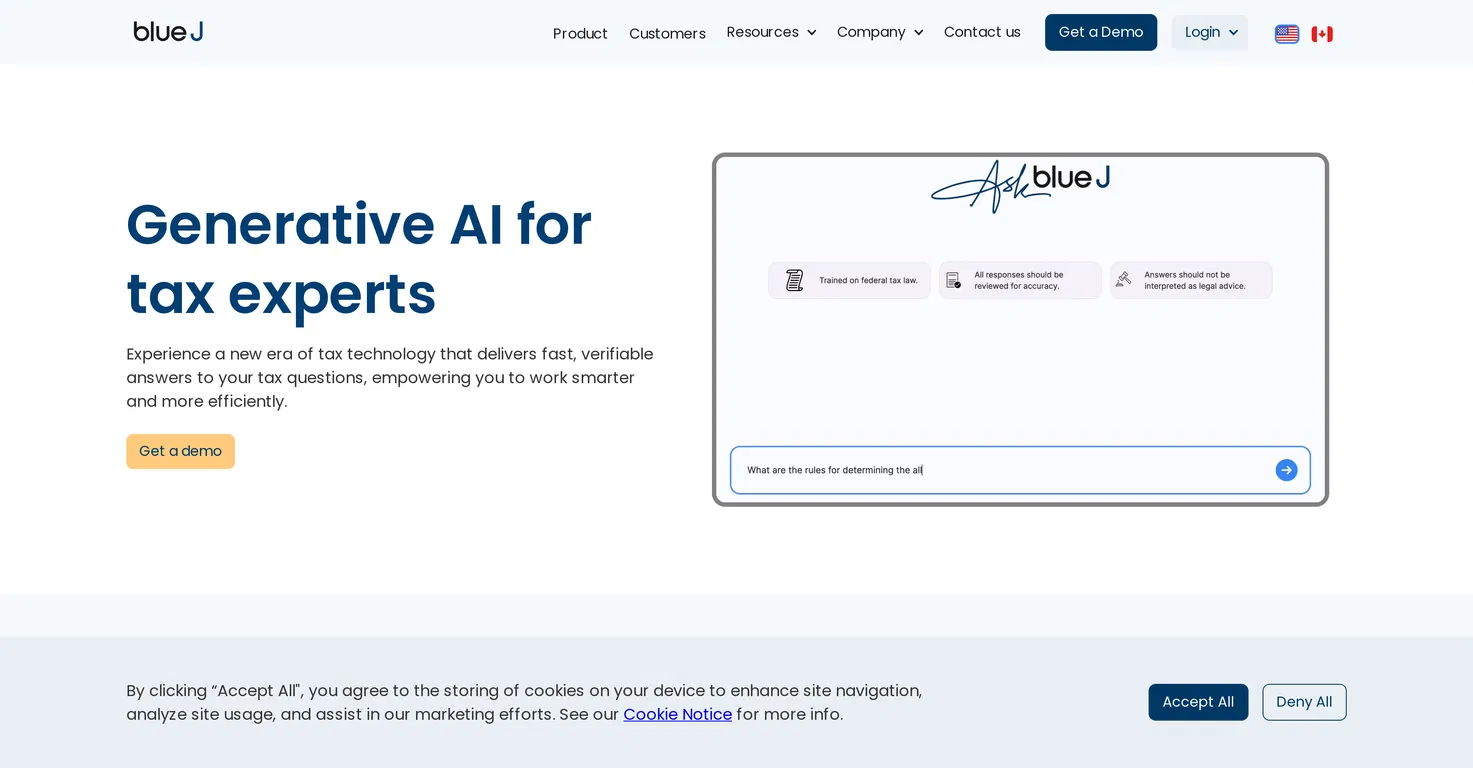Click the Generative AI for tax experts heading
The width and height of the screenshot is (1473, 768).
coord(359,259)
